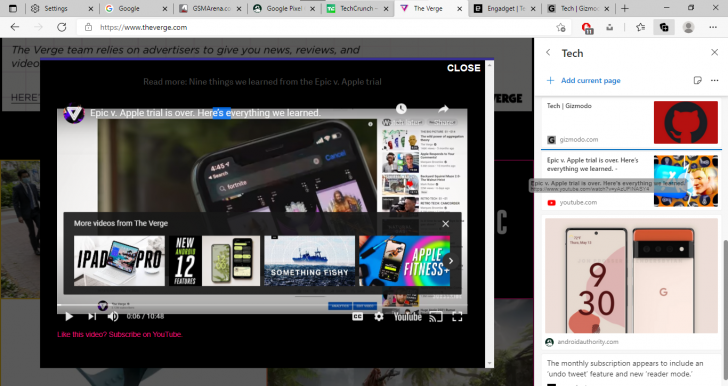Click the Share arrow on video

tap(443, 109)
